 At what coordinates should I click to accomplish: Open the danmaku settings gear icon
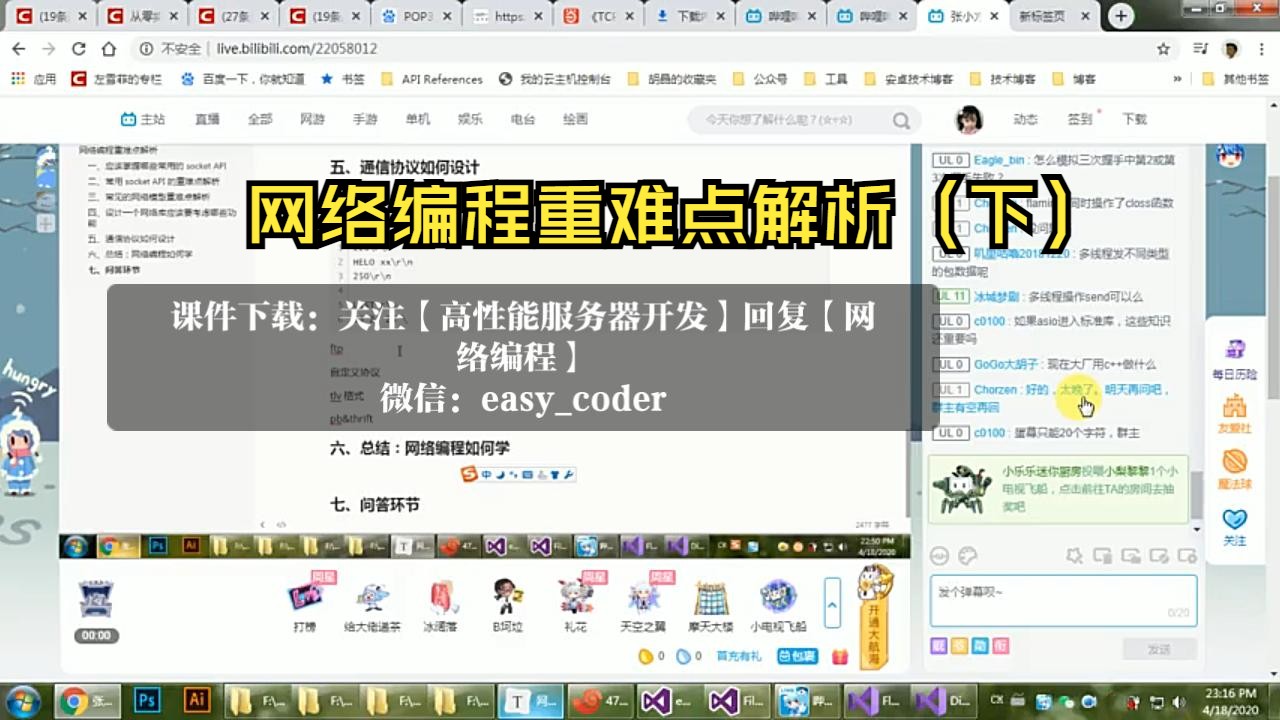pyautogui.click(x=1187, y=556)
